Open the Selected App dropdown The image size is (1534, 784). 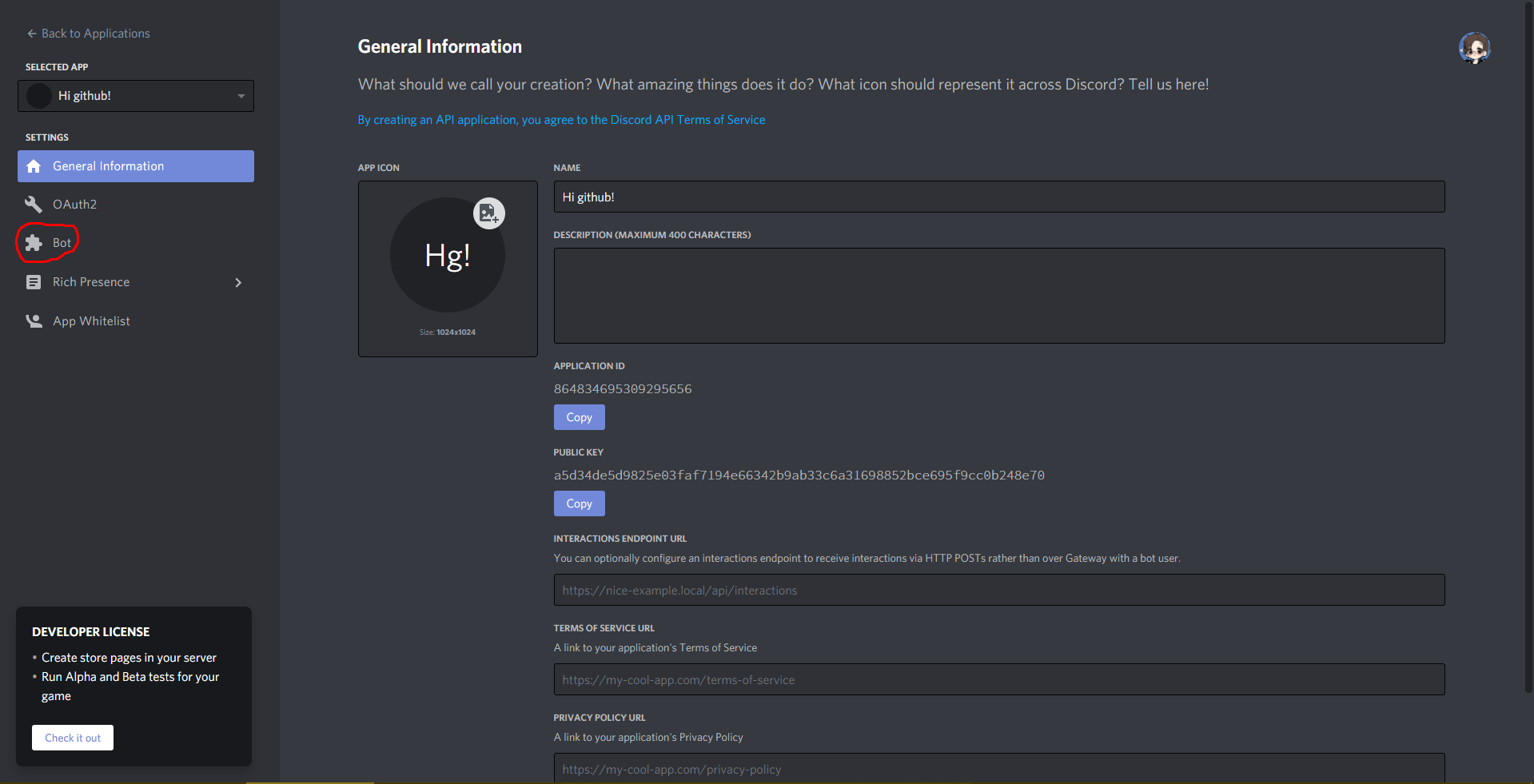tap(136, 96)
